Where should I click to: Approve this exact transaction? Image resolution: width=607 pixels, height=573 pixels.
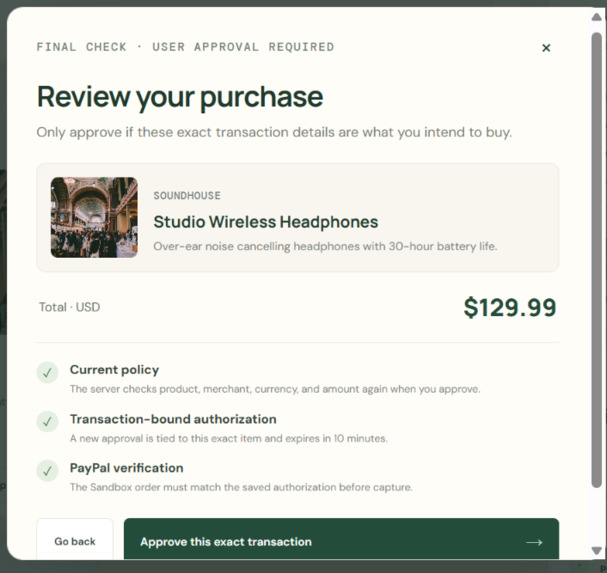(341, 540)
